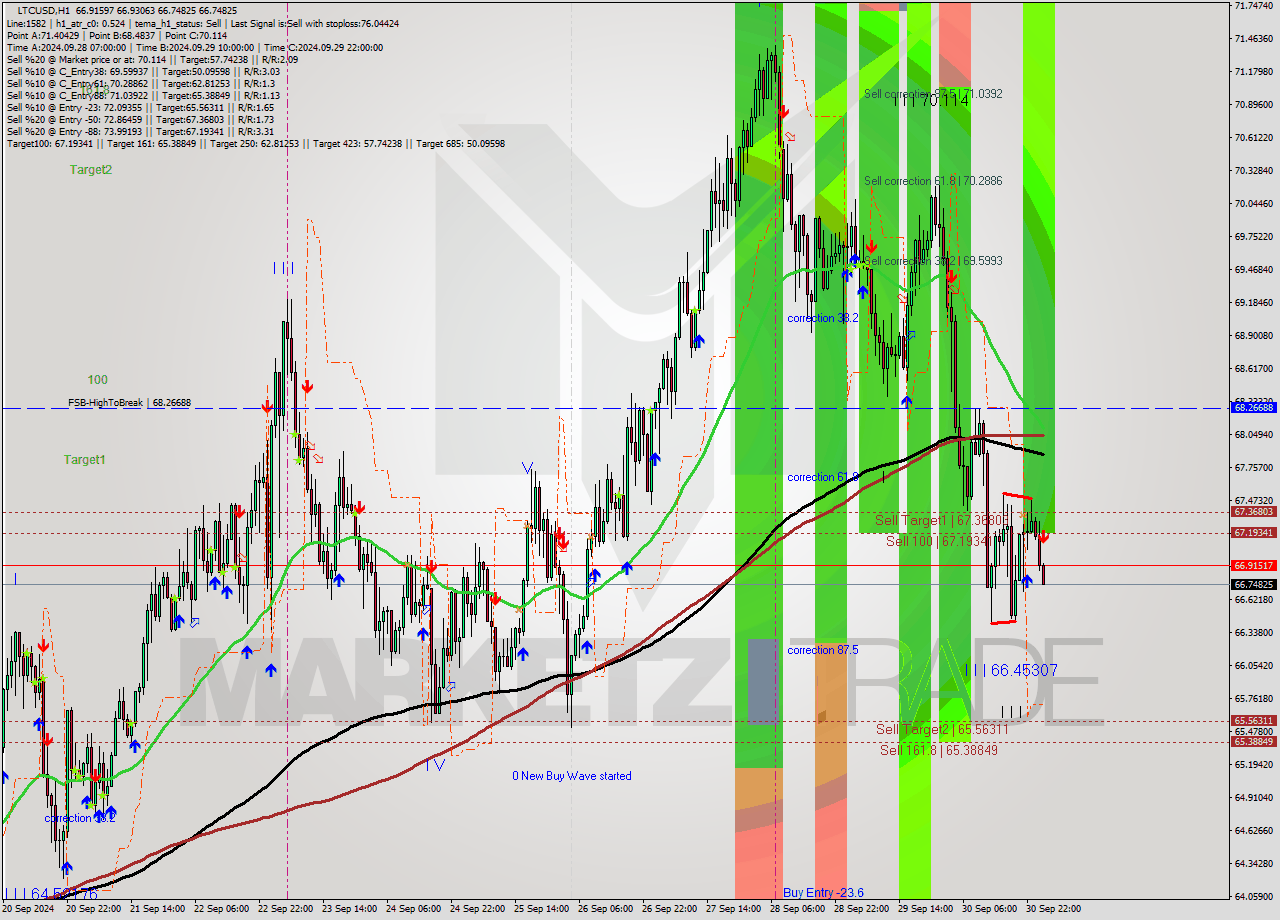
Task: Click the red 67.36803 price axis tag
Action: [x=1254, y=512]
